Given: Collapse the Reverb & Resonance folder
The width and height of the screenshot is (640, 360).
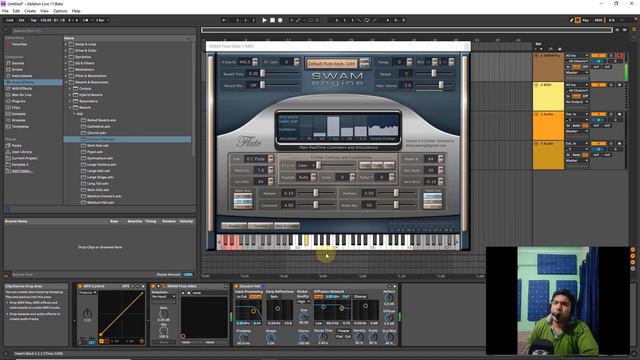Looking at the screenshot, I should coord(66,82).
